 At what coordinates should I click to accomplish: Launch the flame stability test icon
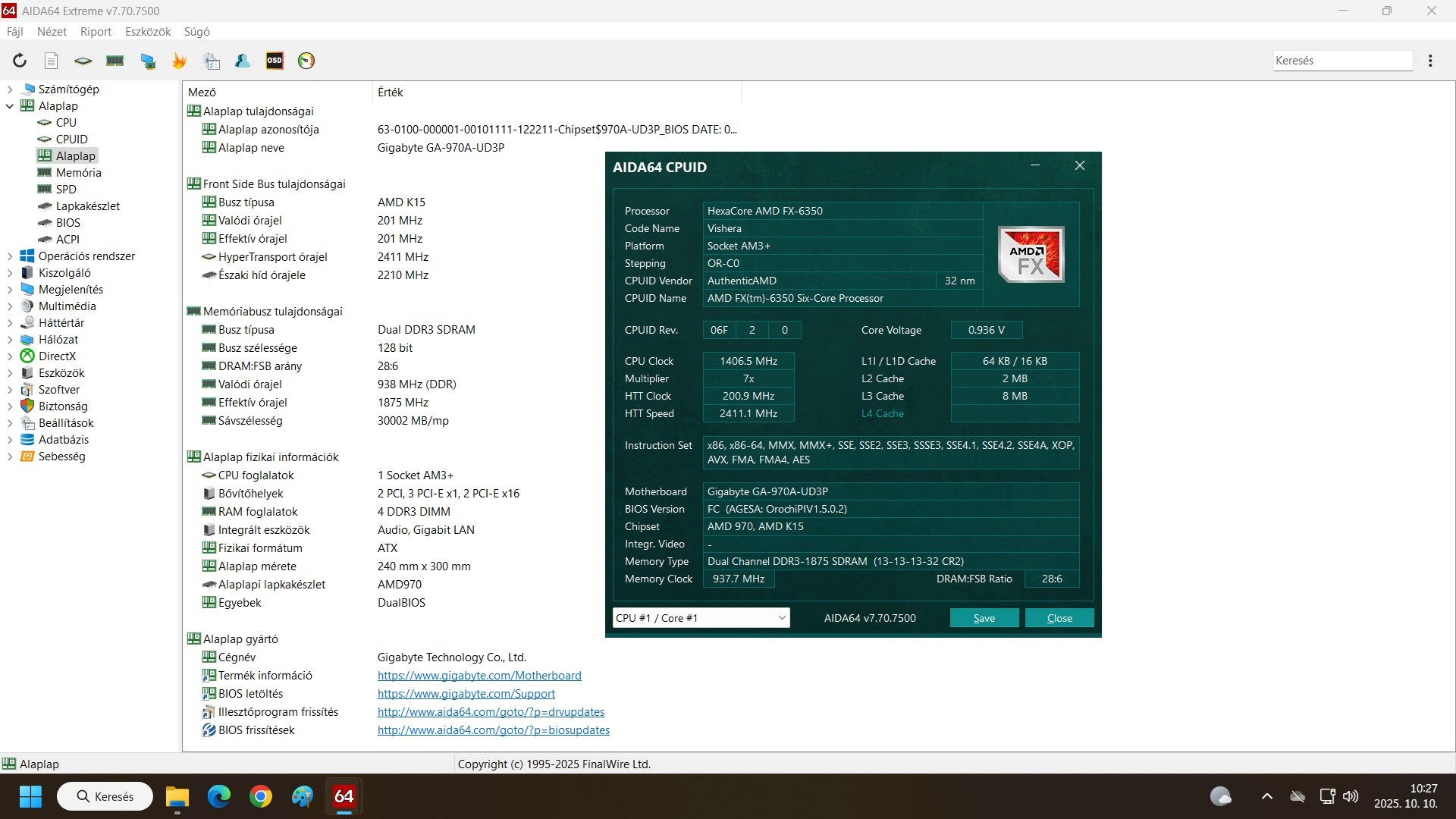[179, 61]
